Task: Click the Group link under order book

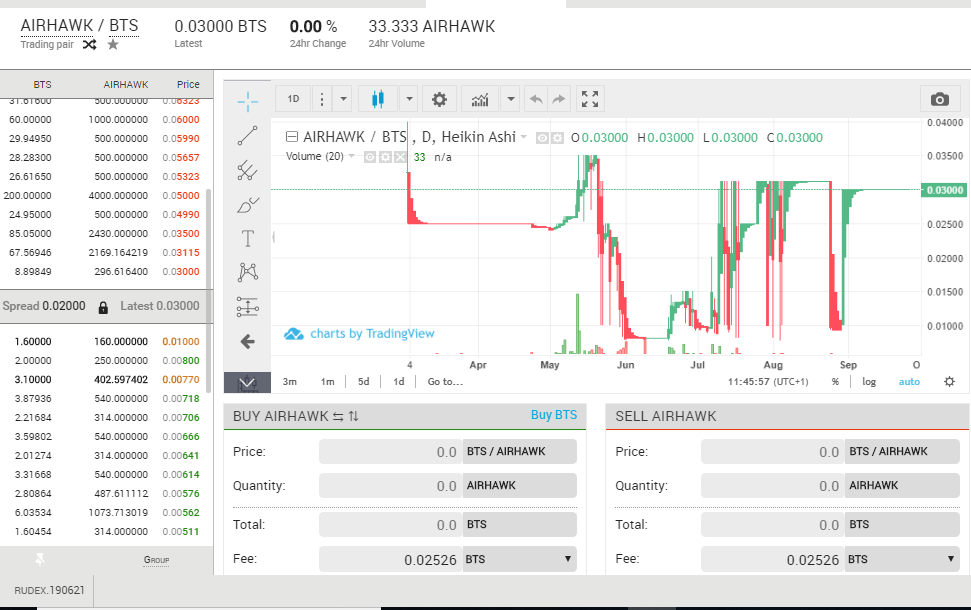Action: tap(156, 560)
